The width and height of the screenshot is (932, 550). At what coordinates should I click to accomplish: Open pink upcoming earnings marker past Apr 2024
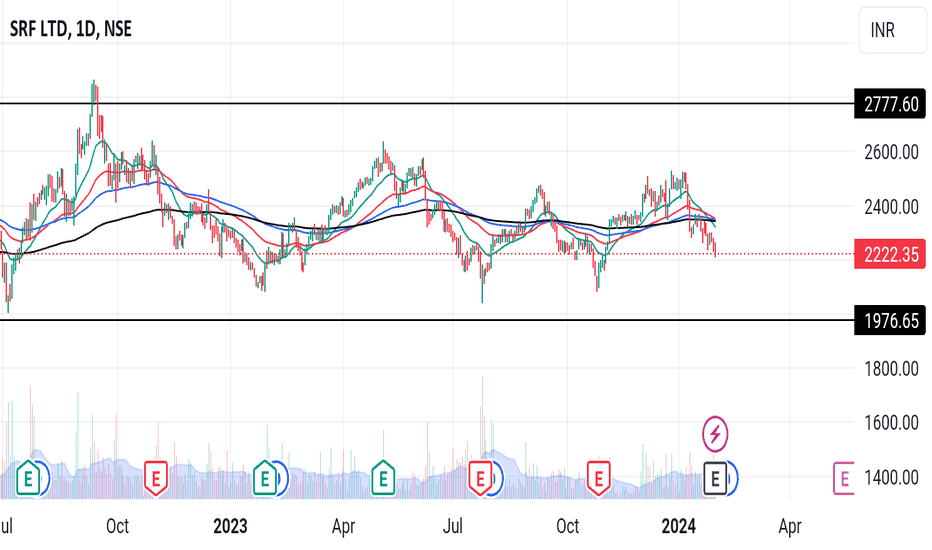pos(844,478)
